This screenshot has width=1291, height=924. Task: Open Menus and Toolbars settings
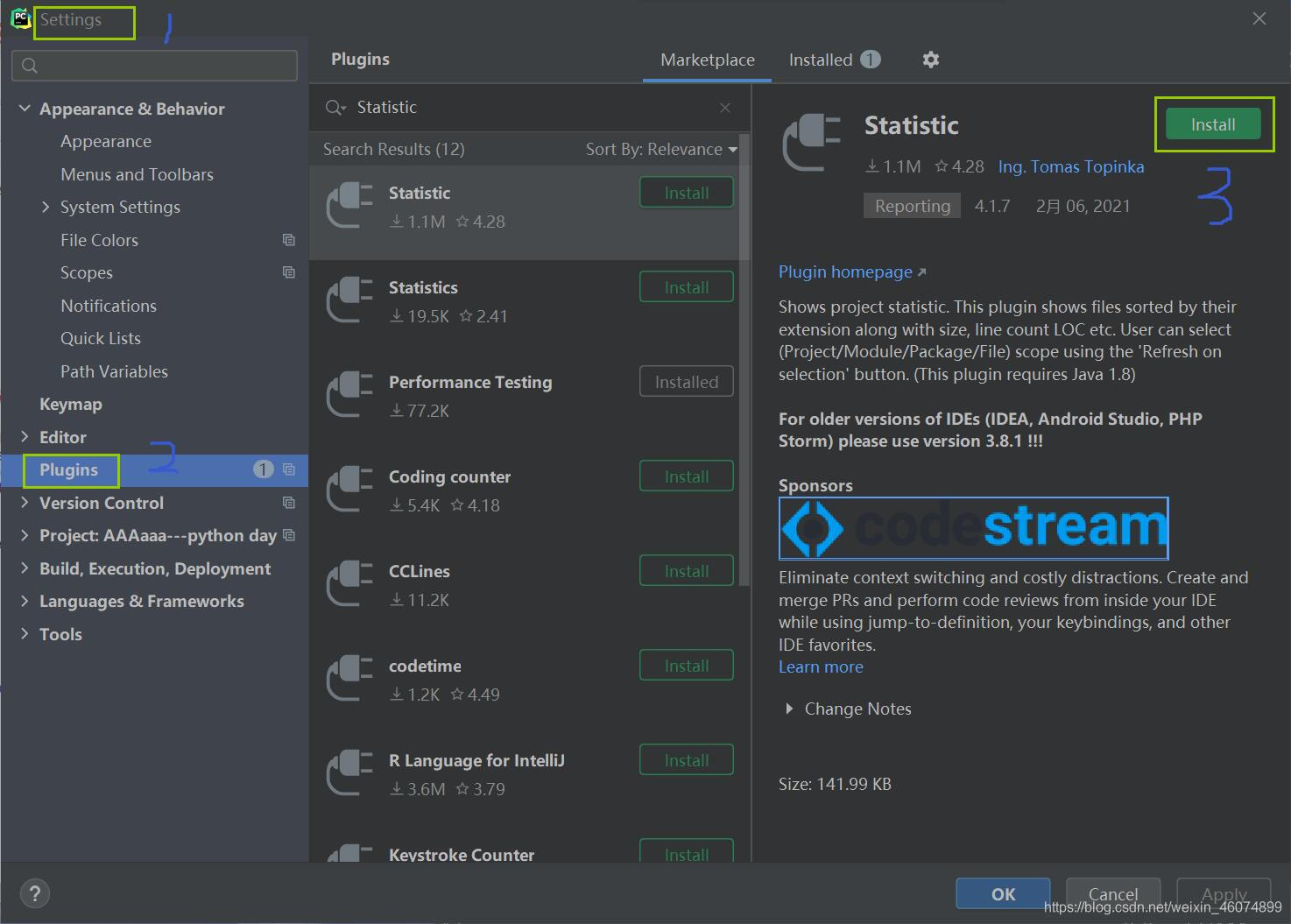click(x=137, y=174)
